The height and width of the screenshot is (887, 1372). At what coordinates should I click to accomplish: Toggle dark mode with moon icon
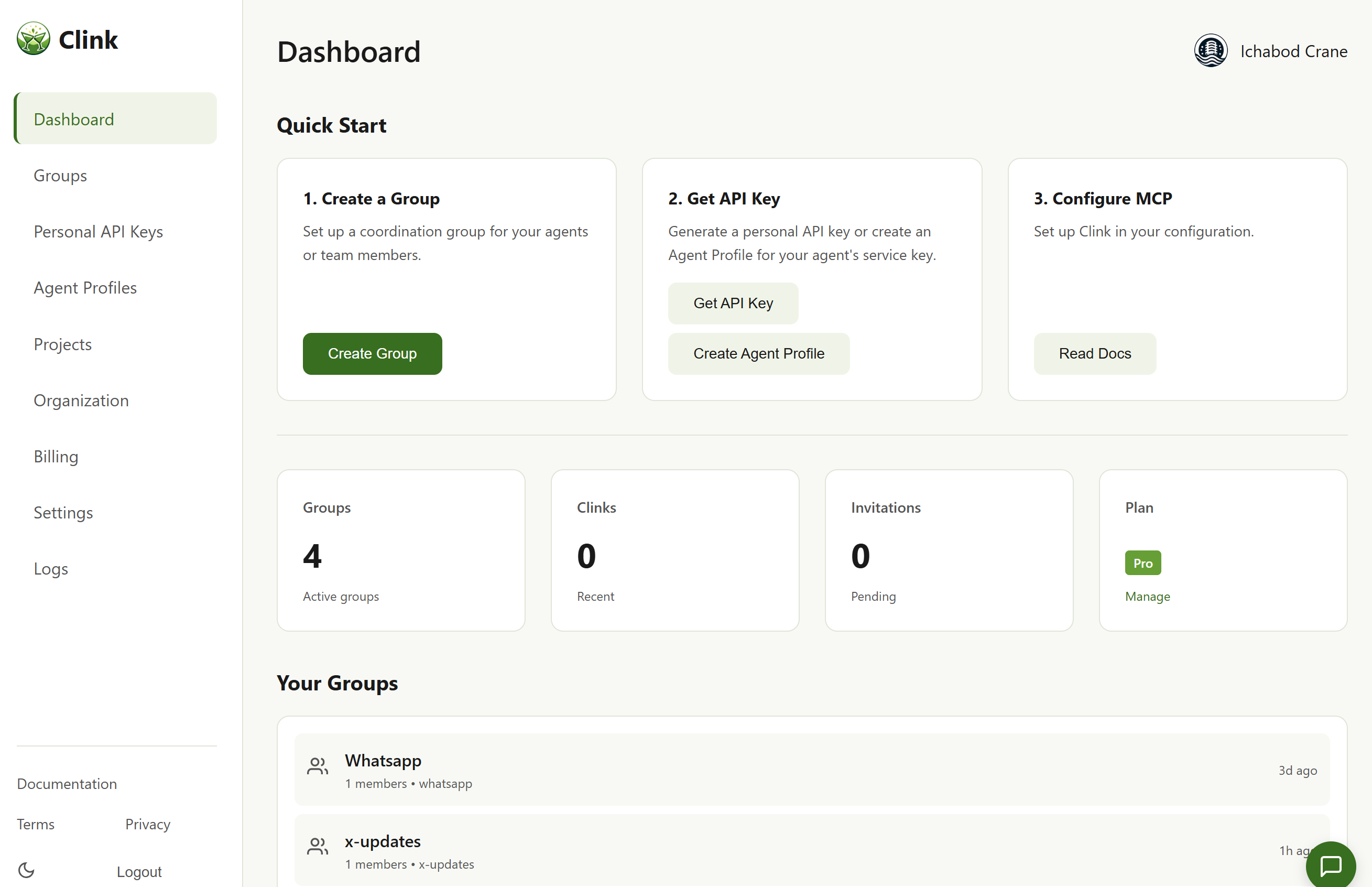click(x=27, y=870)
